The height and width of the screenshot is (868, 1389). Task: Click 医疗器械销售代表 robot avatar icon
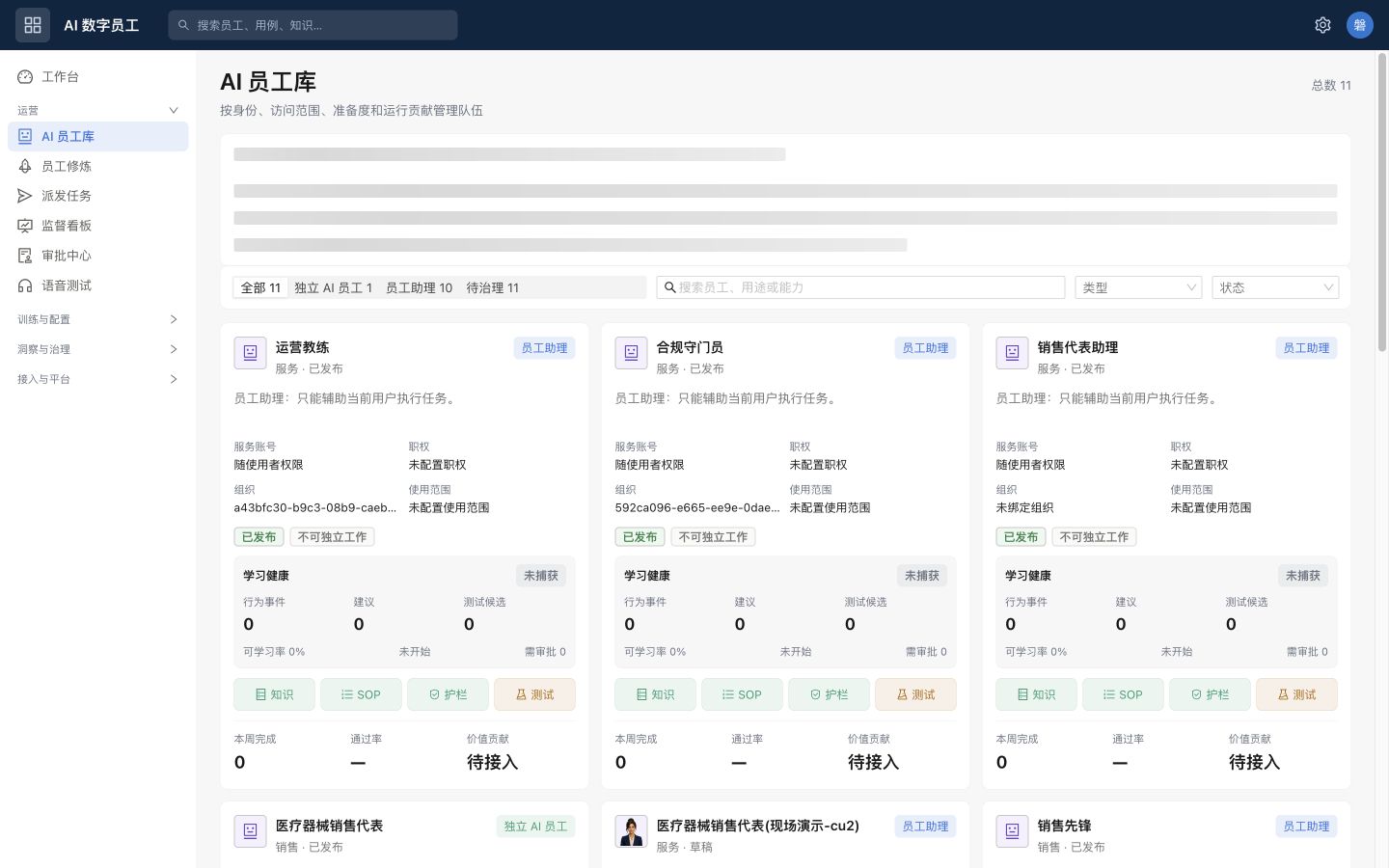tap(250, 830)
